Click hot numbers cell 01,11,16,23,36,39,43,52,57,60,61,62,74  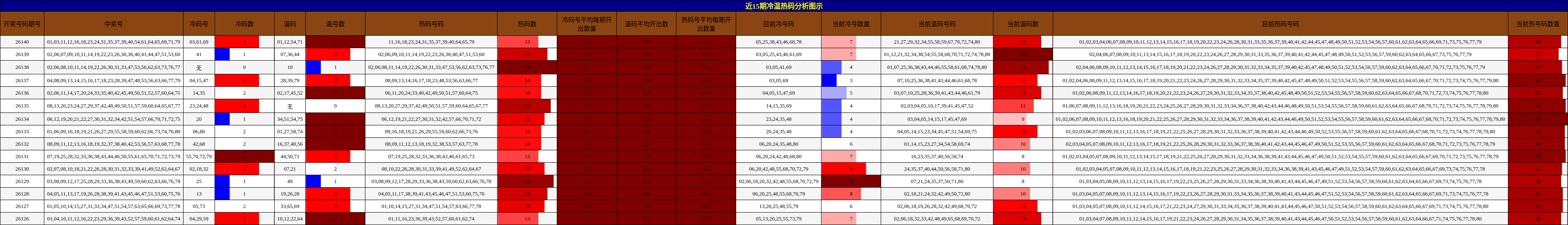point(431,218)
